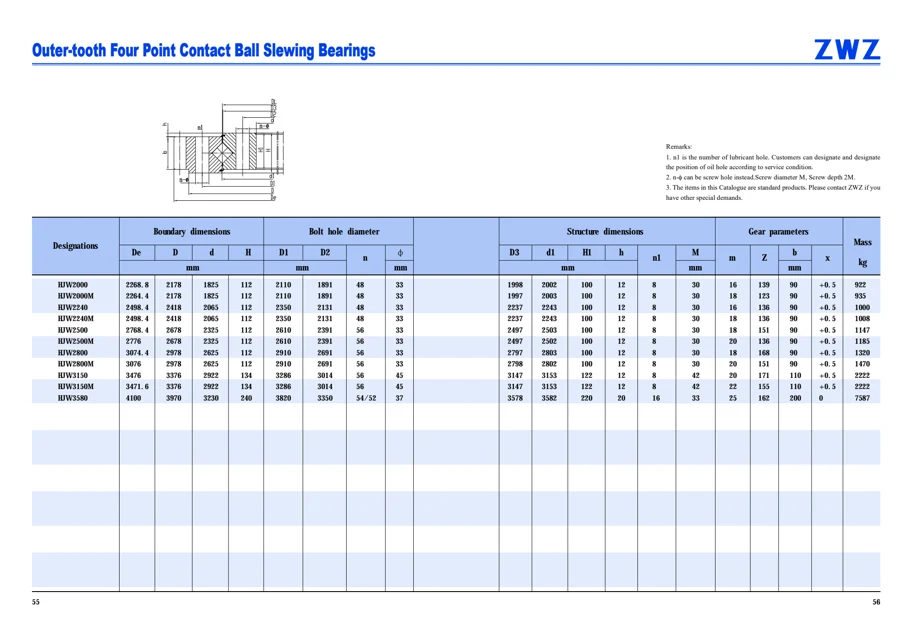Click designation HJW2000

tap(73, 285)
